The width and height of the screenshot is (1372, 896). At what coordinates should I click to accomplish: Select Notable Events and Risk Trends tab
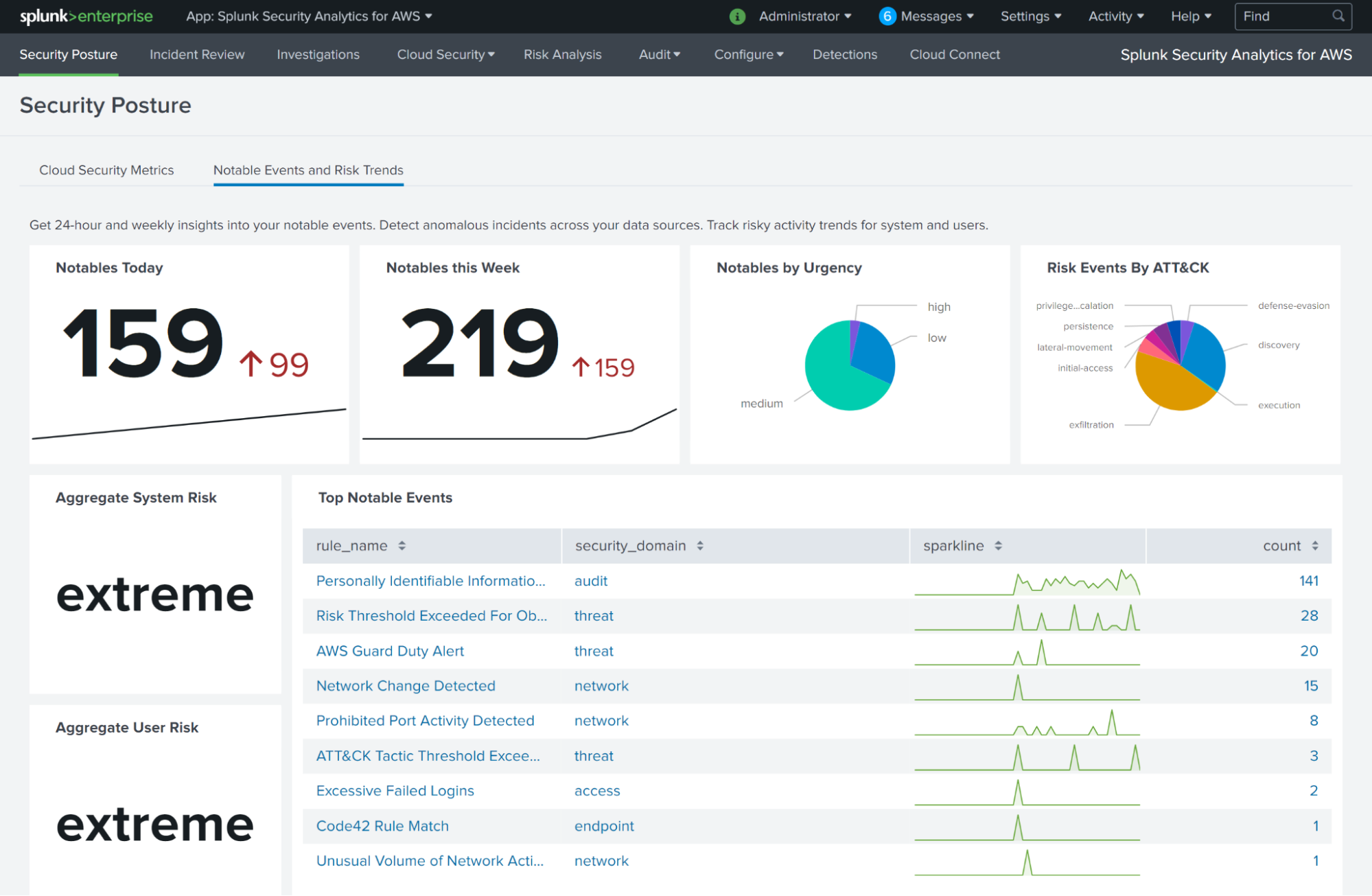308,170
